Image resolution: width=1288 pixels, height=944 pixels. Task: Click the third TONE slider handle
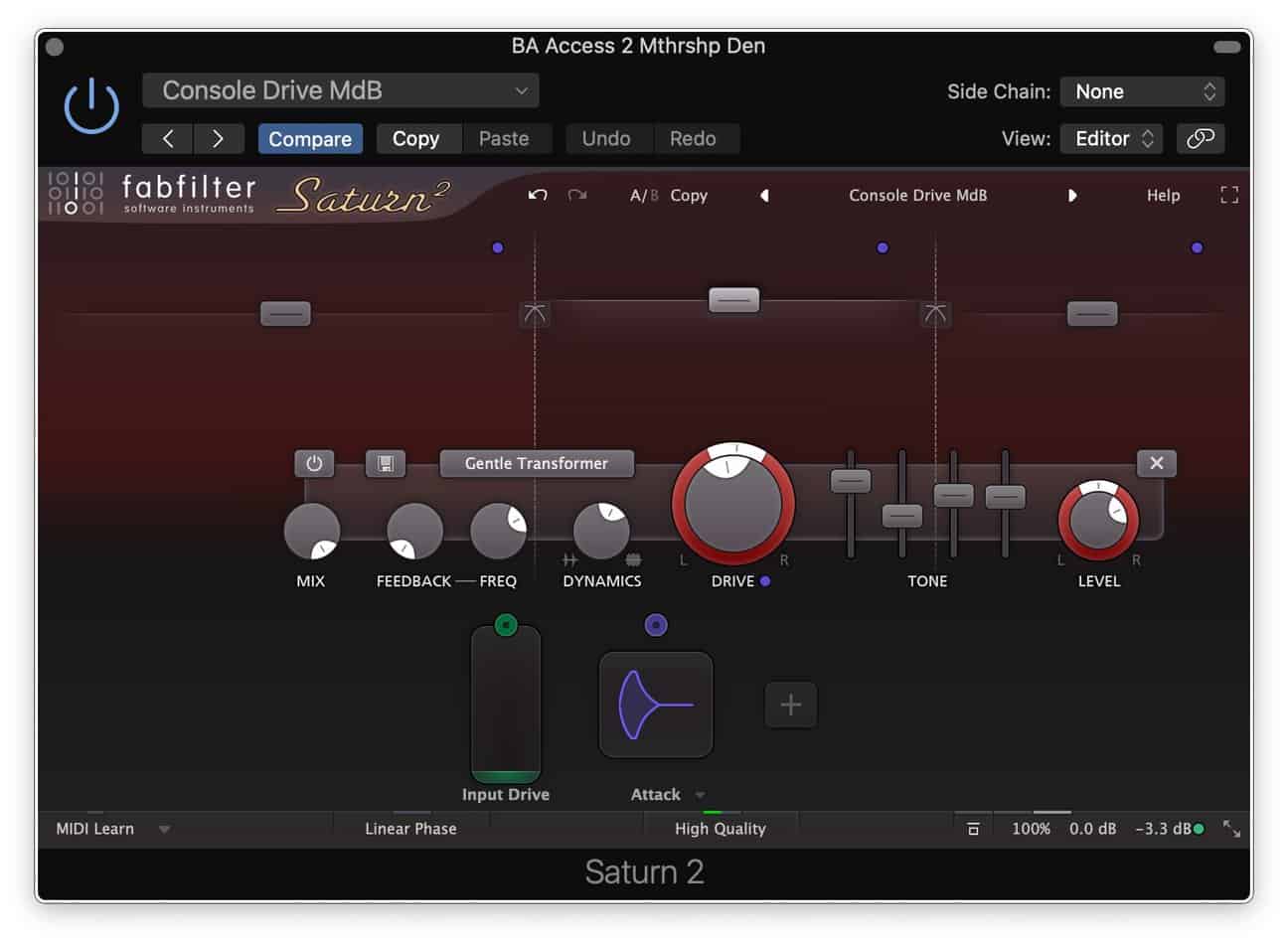tap(954, 495)
